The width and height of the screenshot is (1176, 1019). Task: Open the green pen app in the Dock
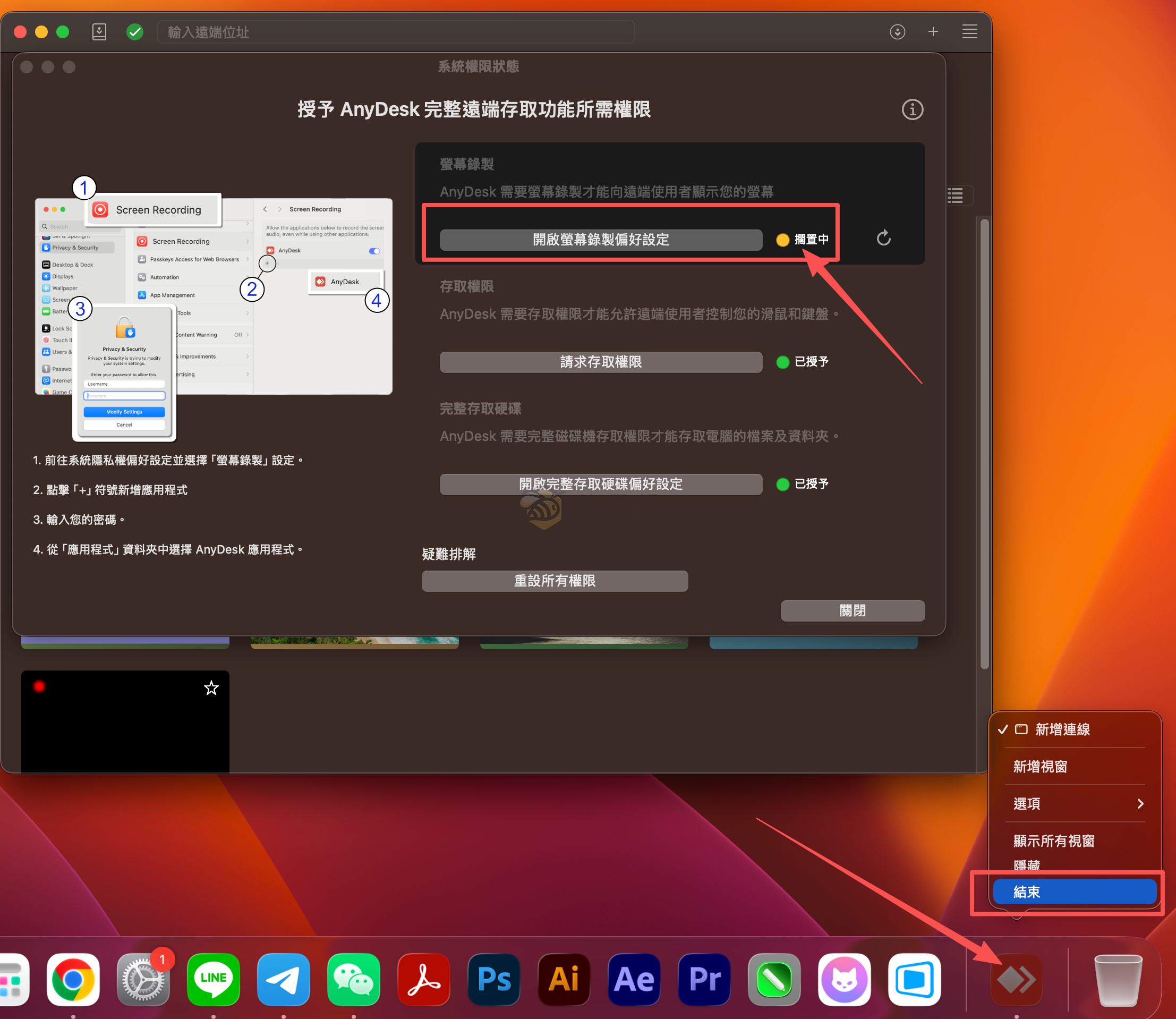[x=775, y=980]
